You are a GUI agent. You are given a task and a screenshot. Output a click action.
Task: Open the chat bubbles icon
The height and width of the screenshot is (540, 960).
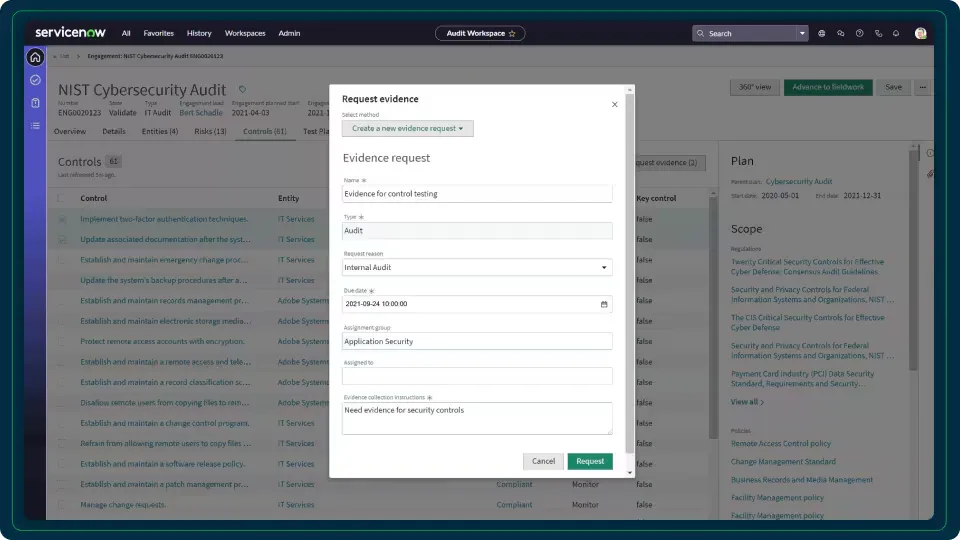841,33
